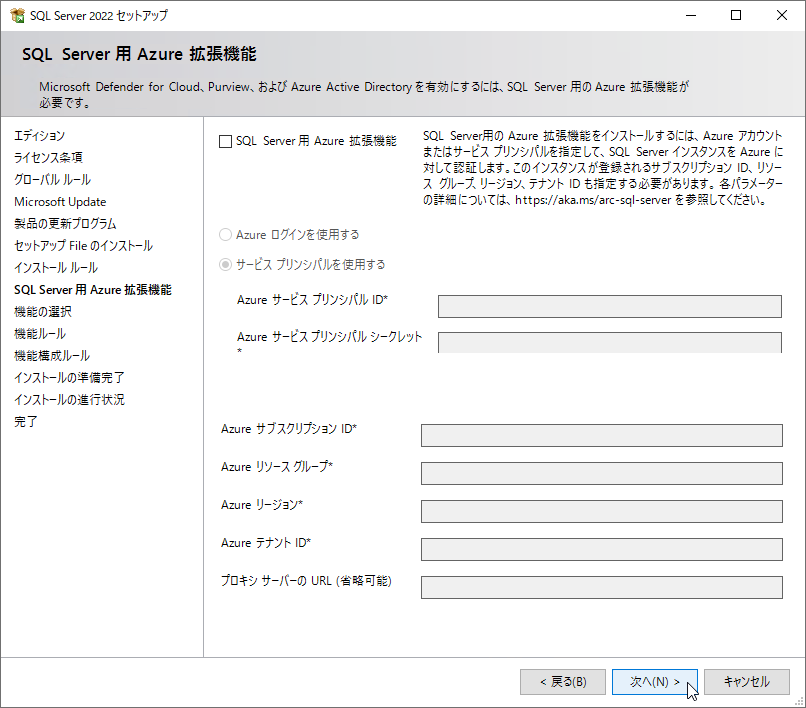Click the Azure リージョン* label
The image size is (806, 708).
pos(262,505)
